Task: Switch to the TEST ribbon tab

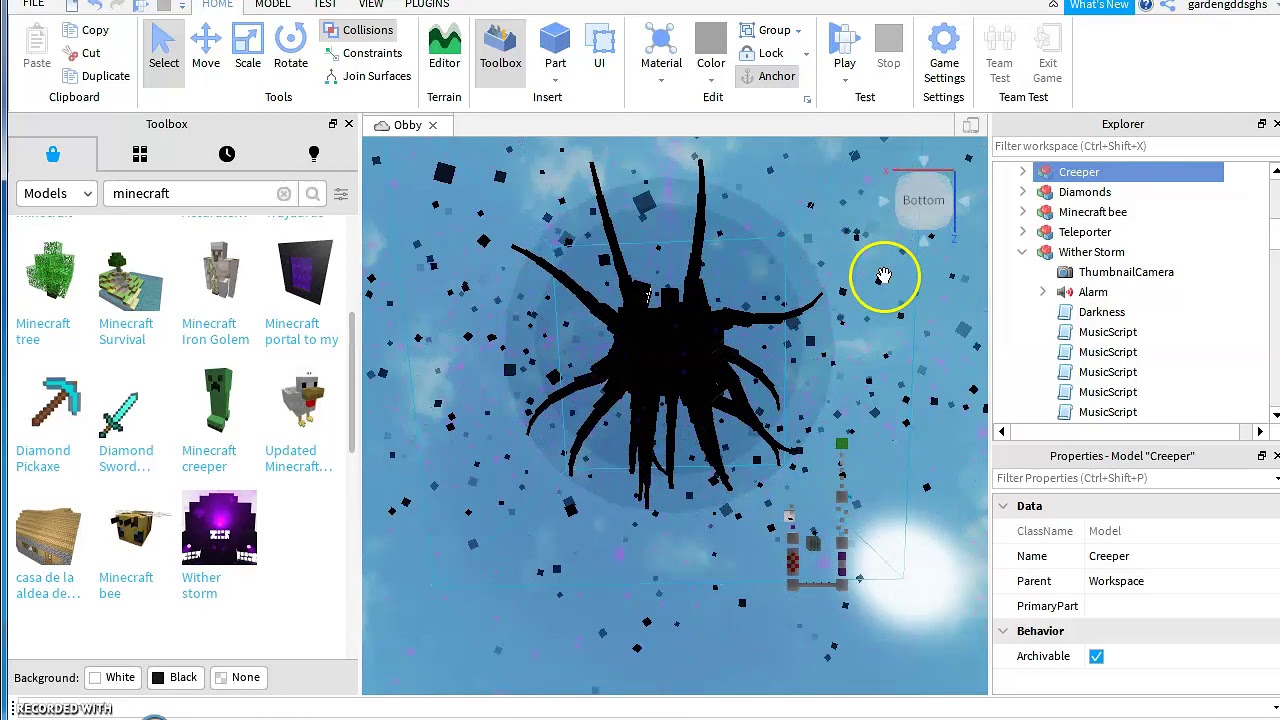Action: 325,4
